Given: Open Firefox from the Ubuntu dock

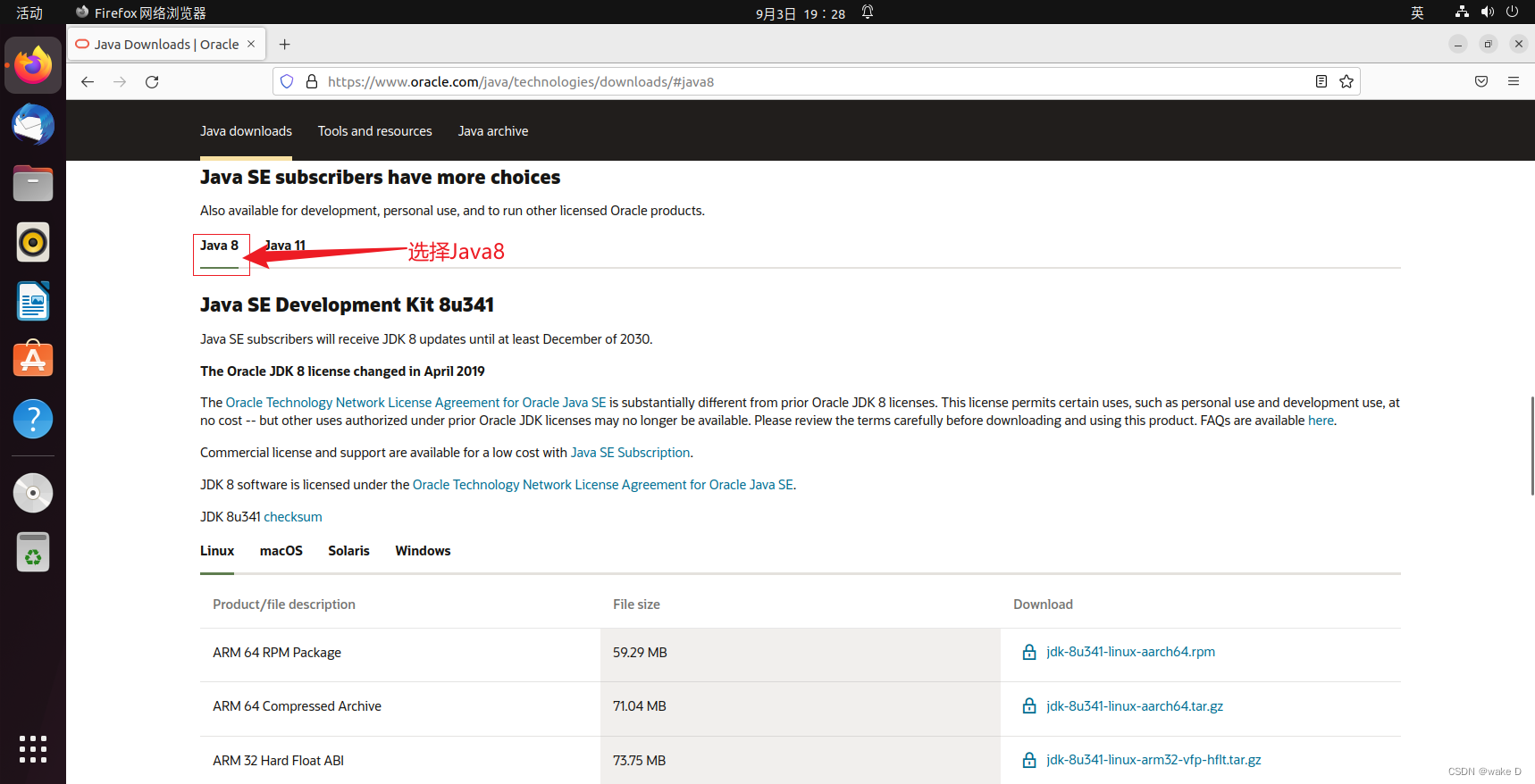Looking at the screenshot, I should [x=33, y=65].
